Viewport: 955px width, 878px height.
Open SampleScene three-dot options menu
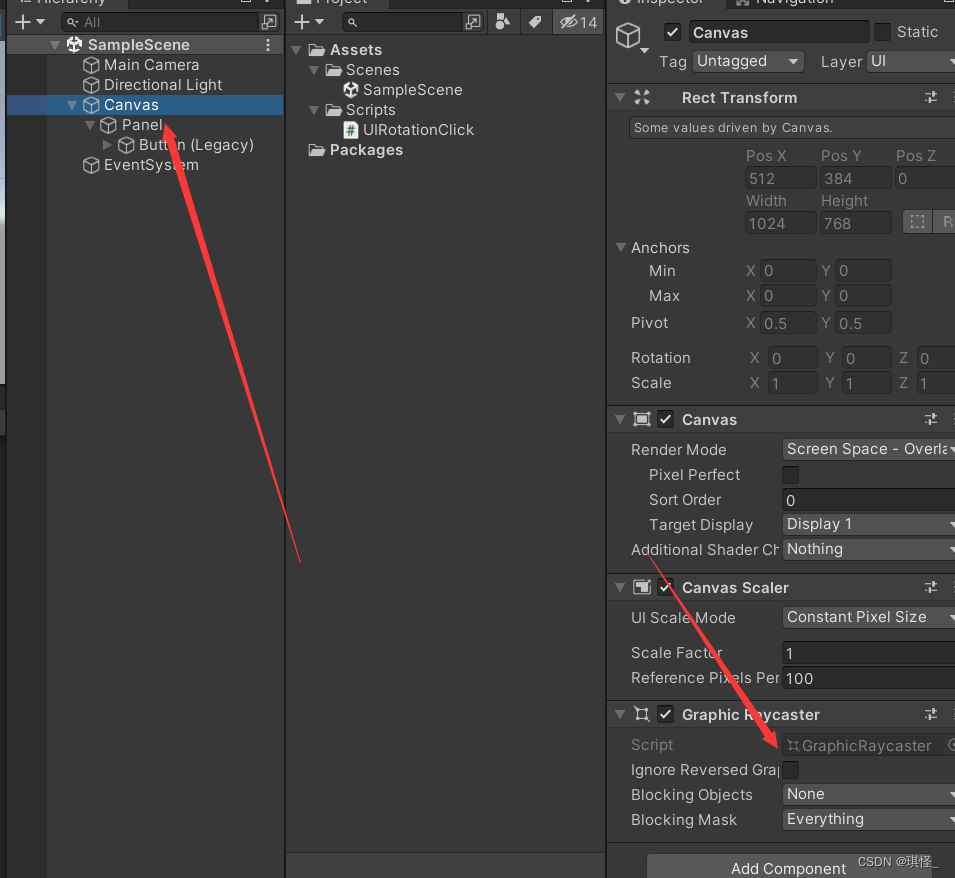pos(268,44)
